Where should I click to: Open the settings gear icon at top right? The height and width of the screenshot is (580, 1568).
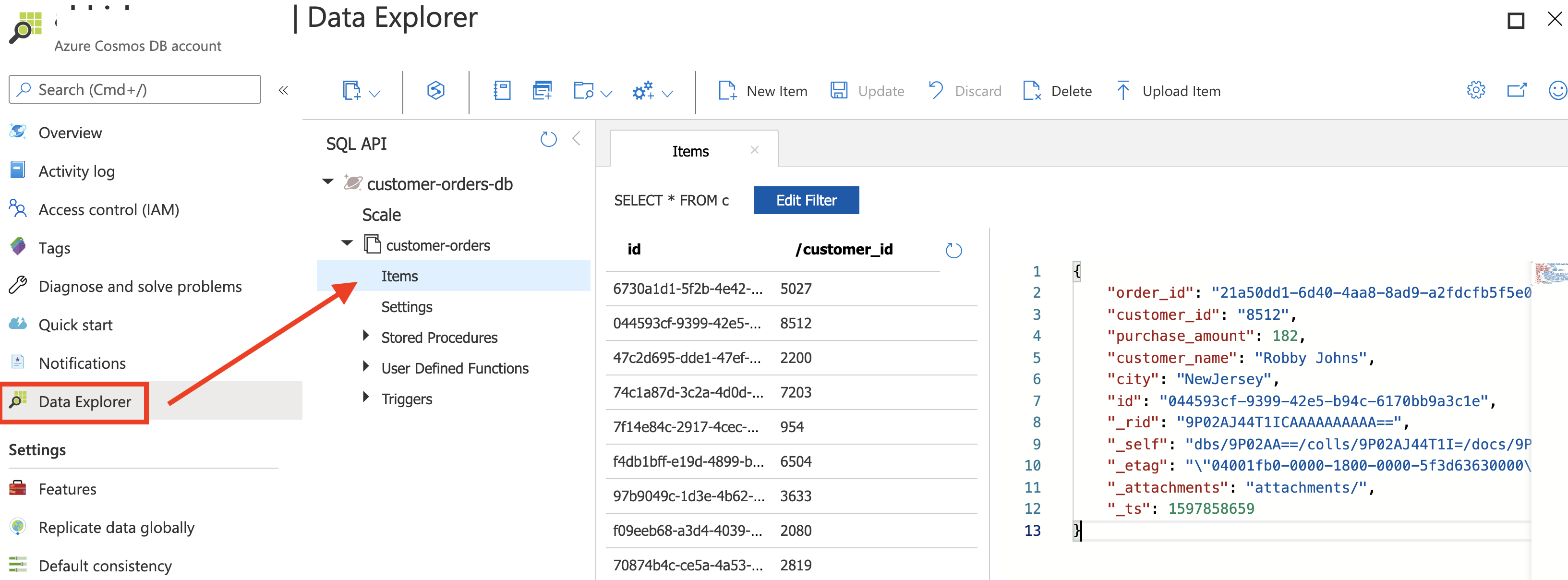tap(1475, 91)
